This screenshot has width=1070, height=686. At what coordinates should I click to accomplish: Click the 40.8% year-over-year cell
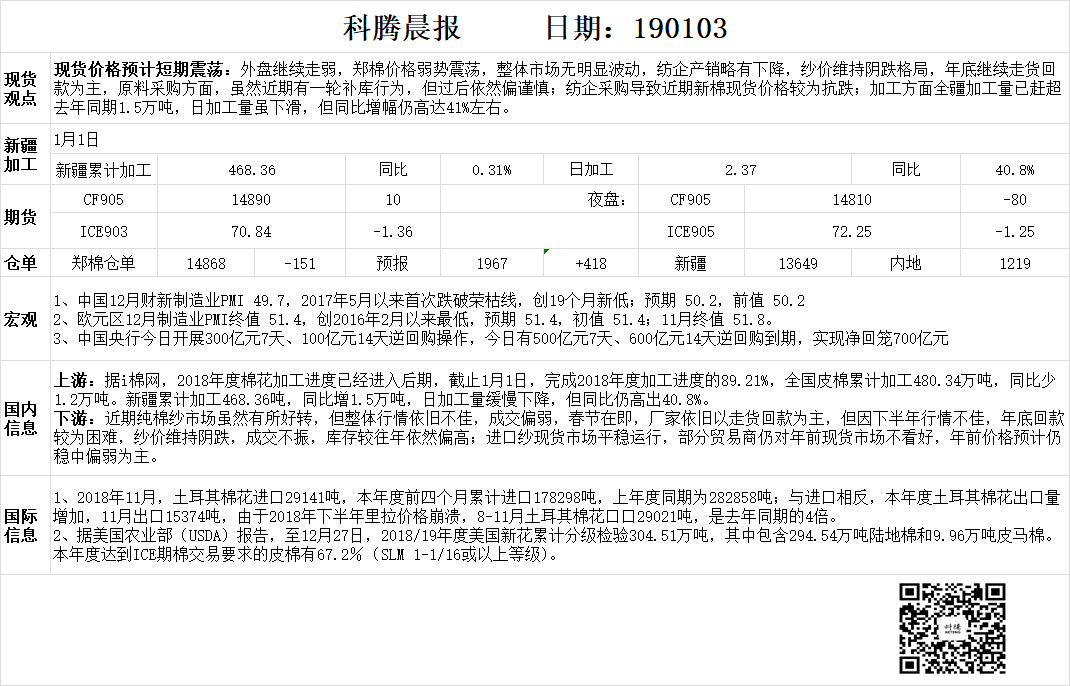1015,170
